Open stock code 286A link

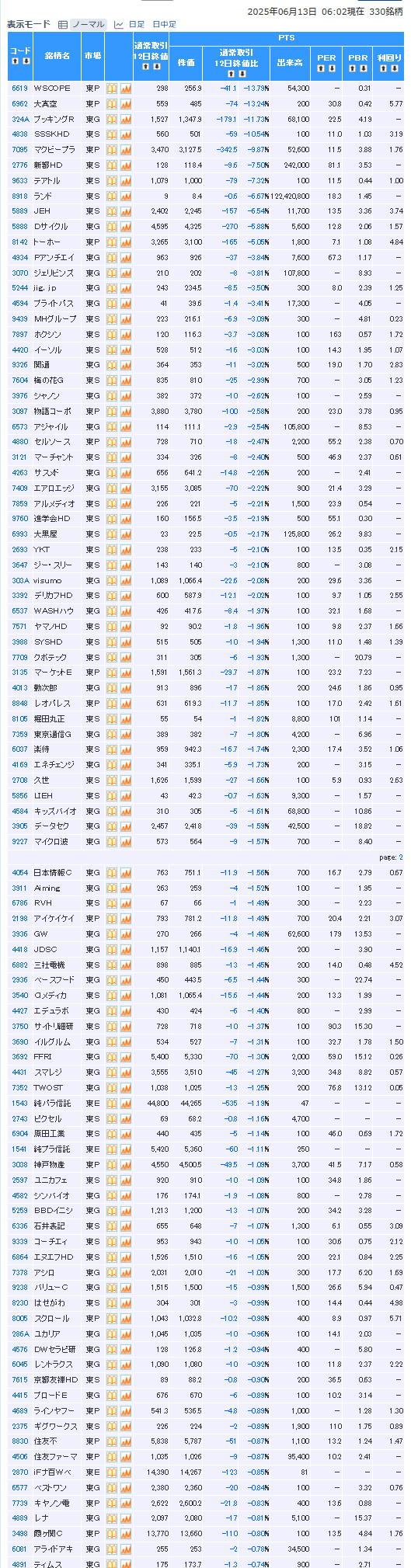click(x=20, y=1334)
